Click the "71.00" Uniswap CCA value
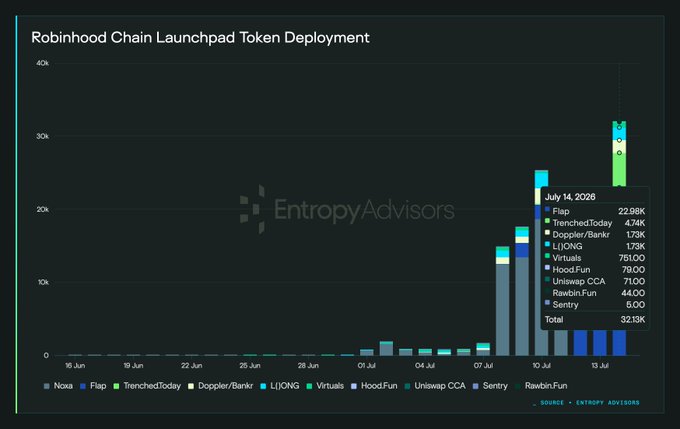 [634, 282]
